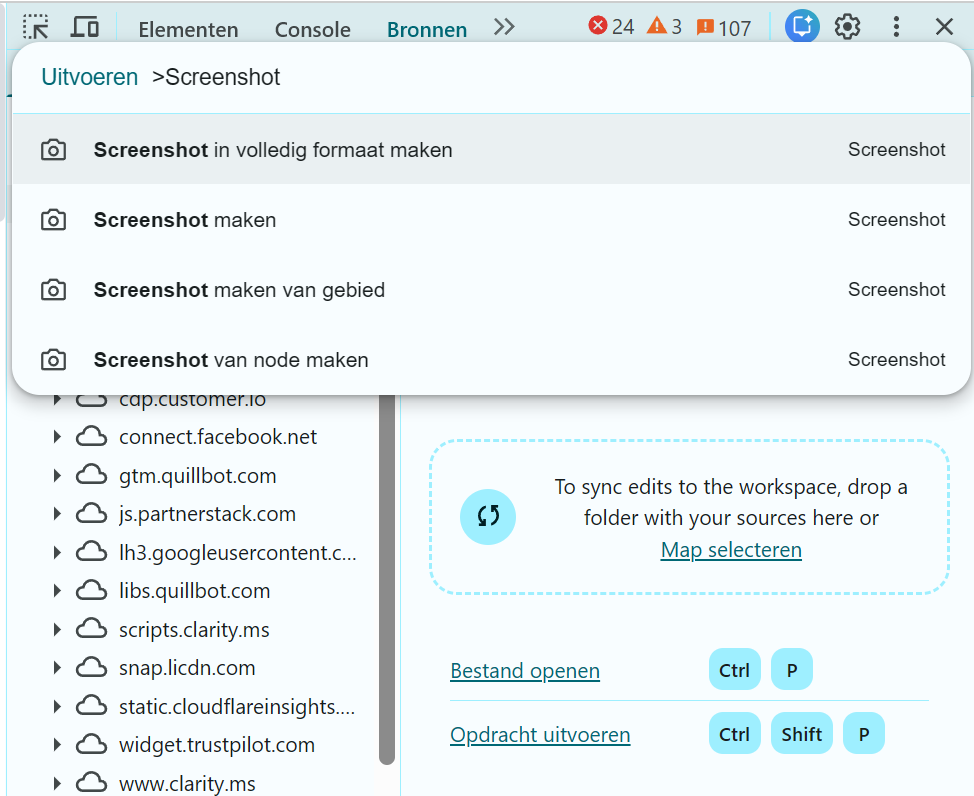Viewport: 974px width, 796px height.
Task: Expand the static.cloudflareinsights tree node
Action: click(x=57, y=707)
